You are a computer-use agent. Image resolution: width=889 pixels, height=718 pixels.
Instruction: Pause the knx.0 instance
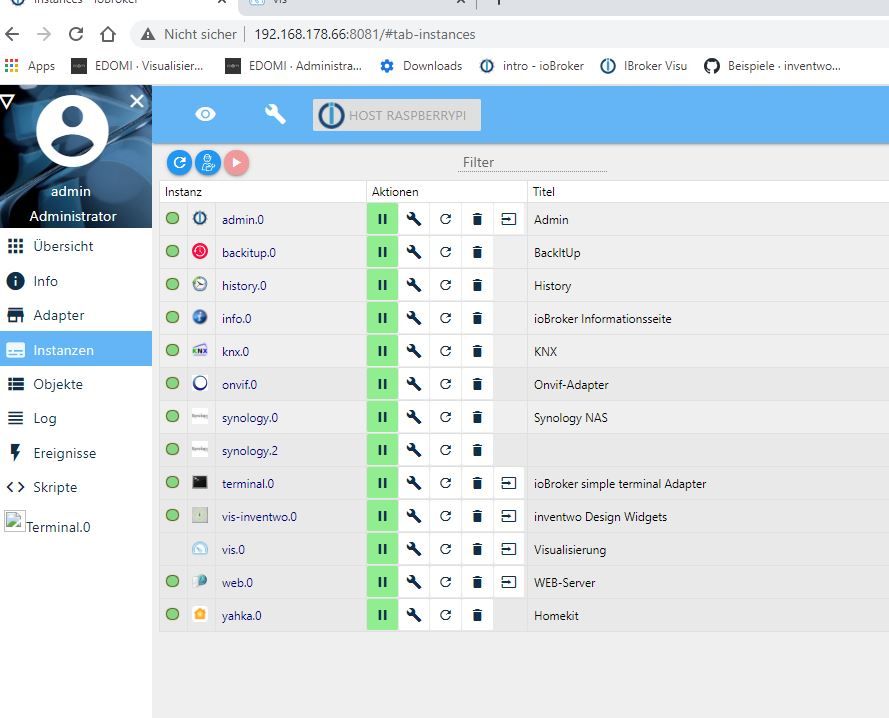coord(382,351)
